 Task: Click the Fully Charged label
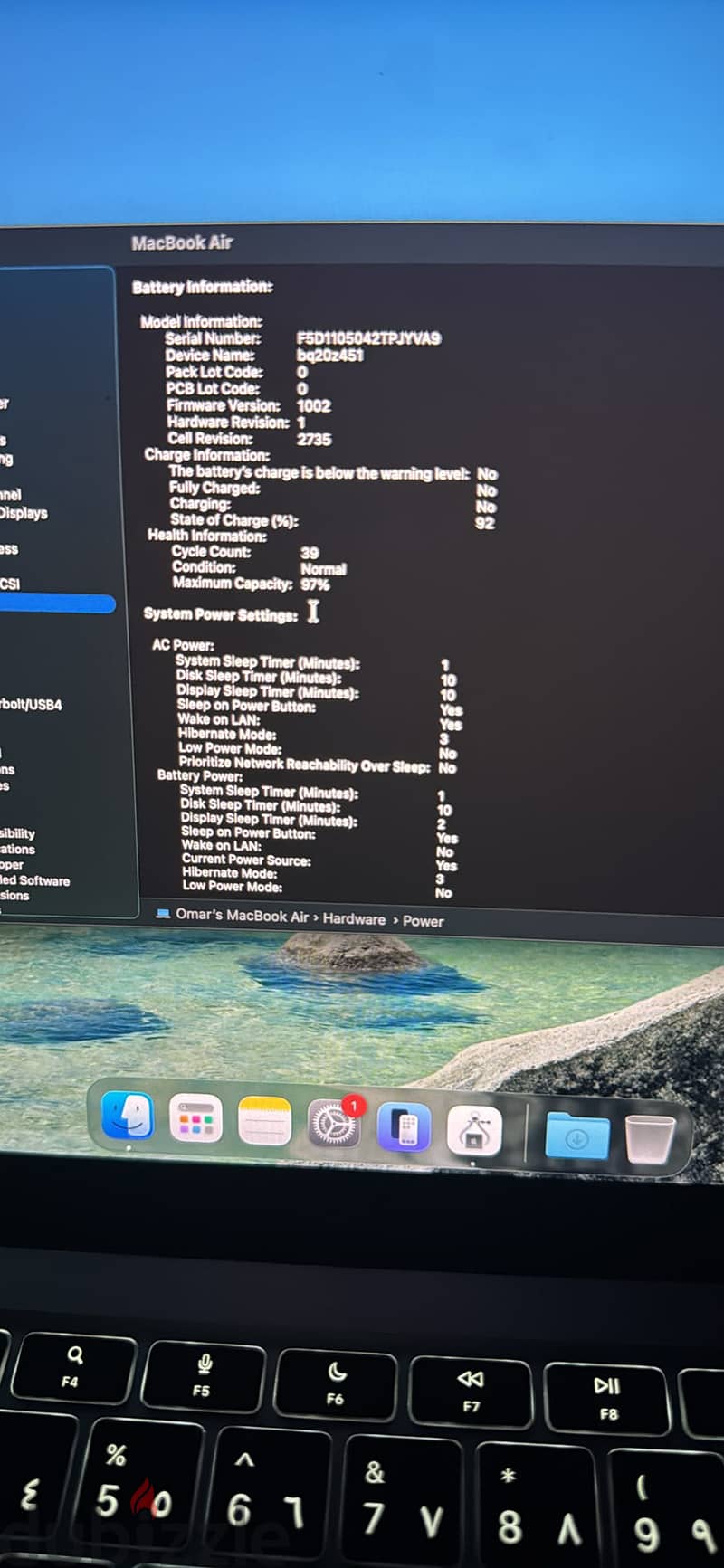coord(214,489)
